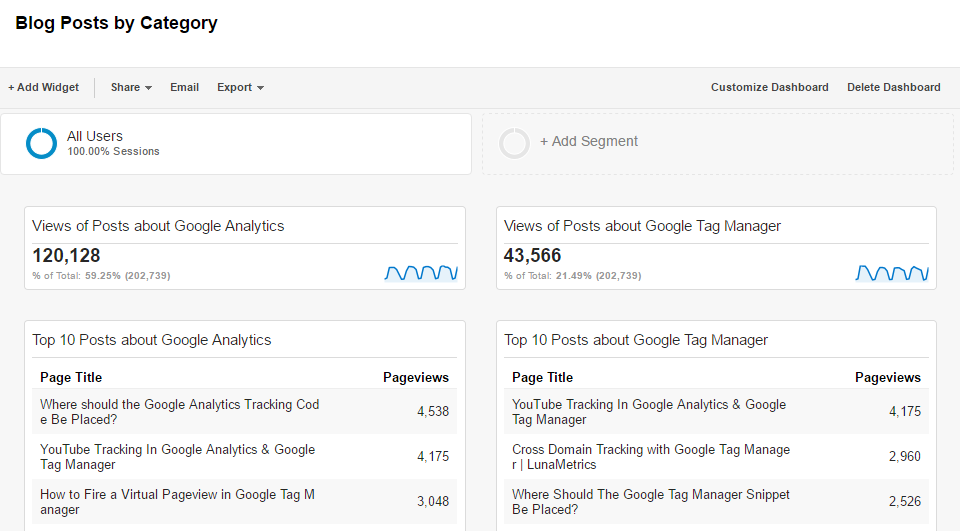Expand the Share dropdown menu
This screenshot has height=531, width=960.
click(x=131, y=87)
